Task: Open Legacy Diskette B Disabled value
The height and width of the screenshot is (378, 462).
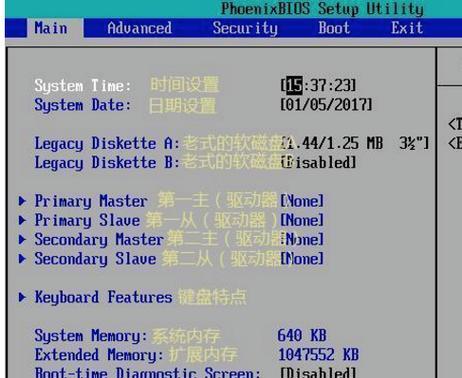Action: [318, 163]
